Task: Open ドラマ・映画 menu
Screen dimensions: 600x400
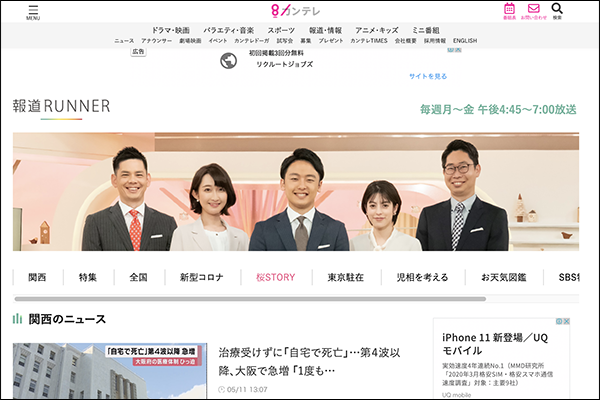Action: tap(171, 30)
